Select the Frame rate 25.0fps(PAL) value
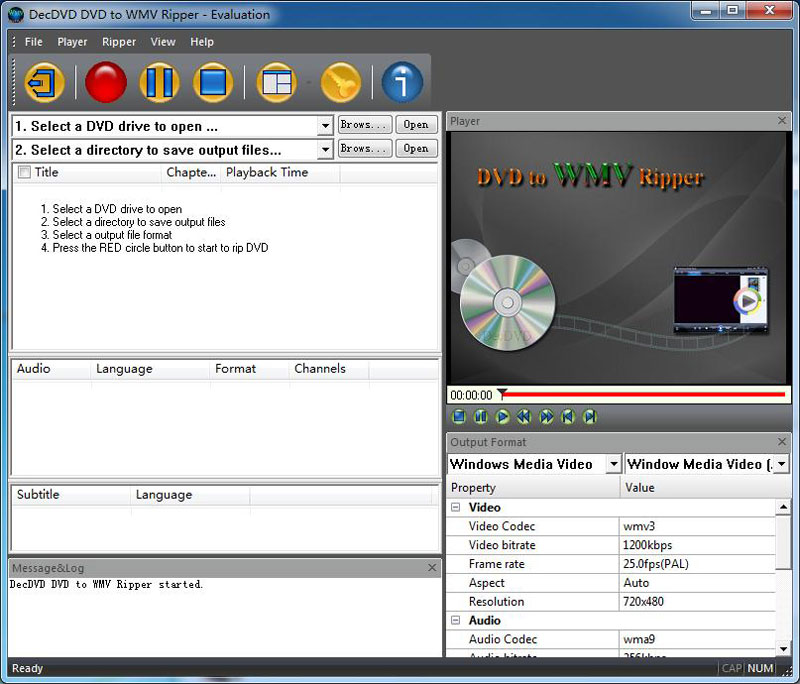Screen dimensions: 800x684 (x=697, y=564)
